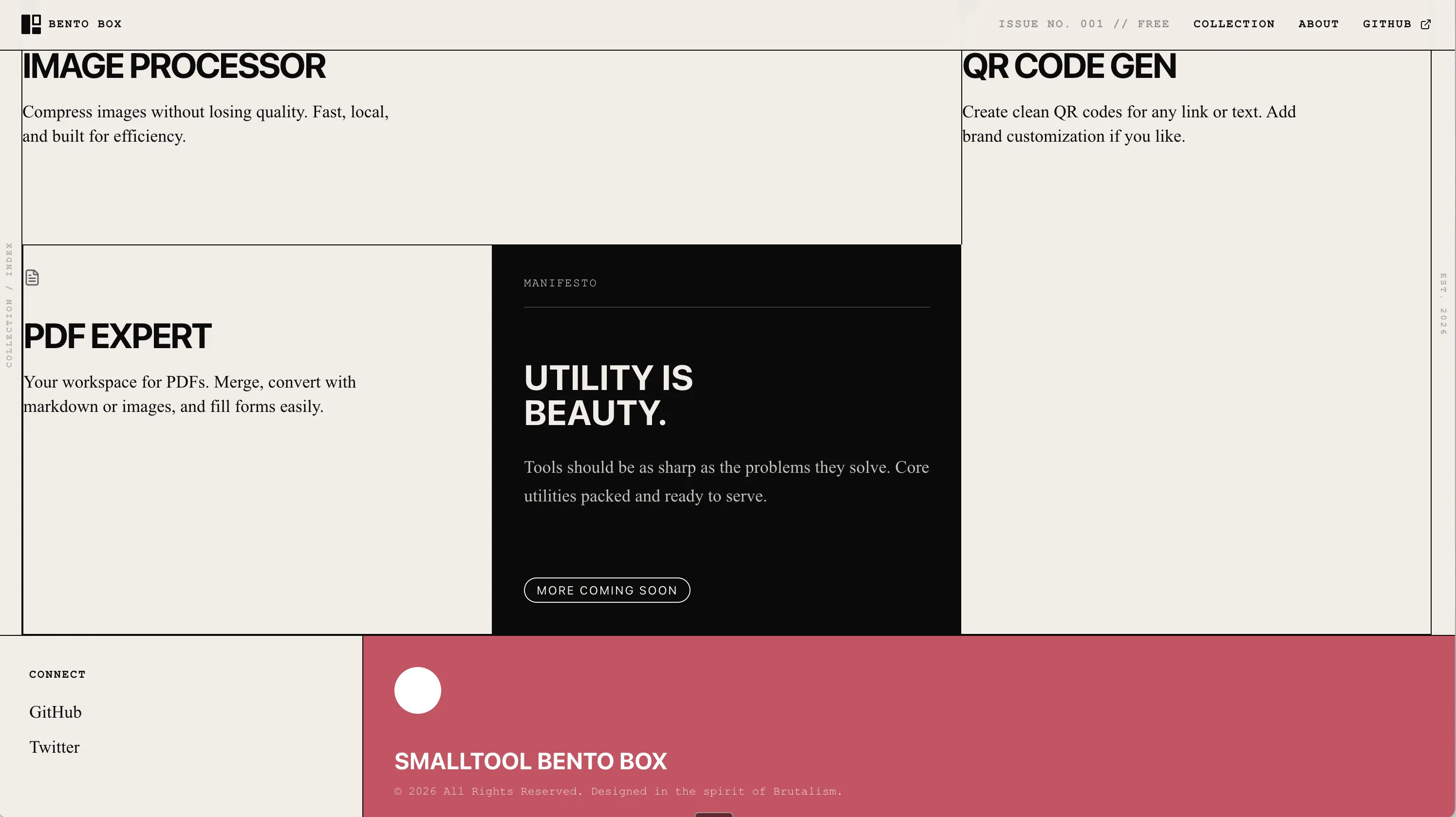Click the vertical Collection / Index side label

(x=9, y=305)
